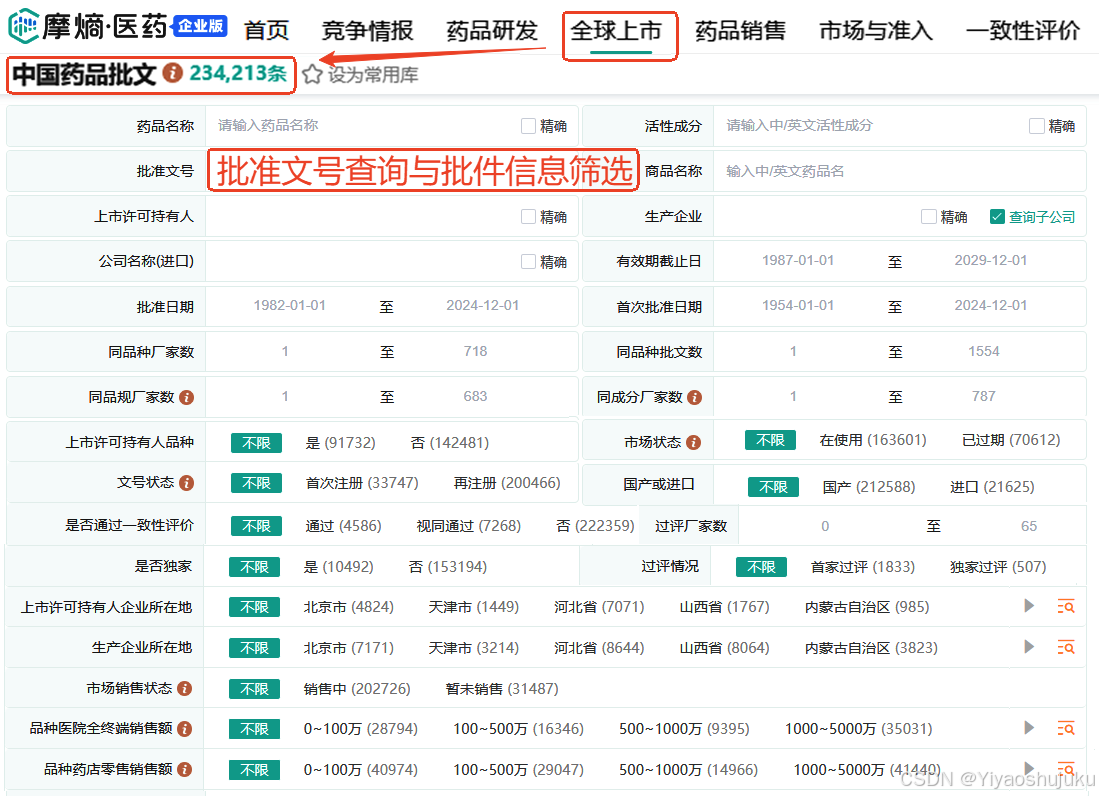
Task: Open the 药品销售 nav tab
Action: pos(740,31)
